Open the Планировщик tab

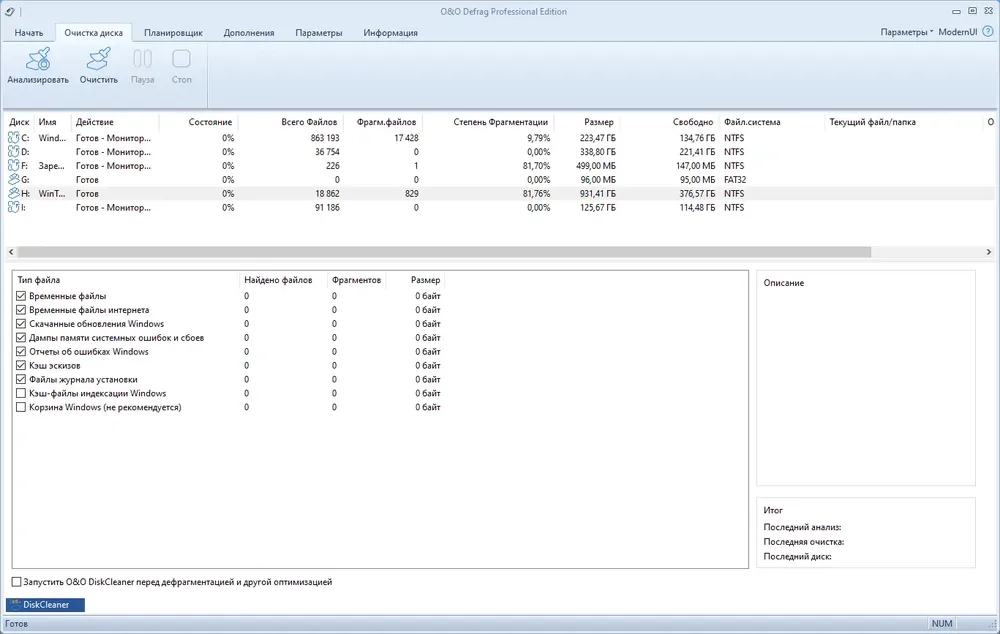(x=173, y=33)
